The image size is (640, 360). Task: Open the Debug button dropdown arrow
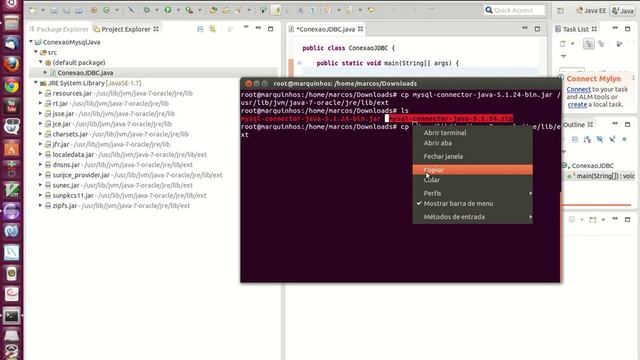[157, 10]
